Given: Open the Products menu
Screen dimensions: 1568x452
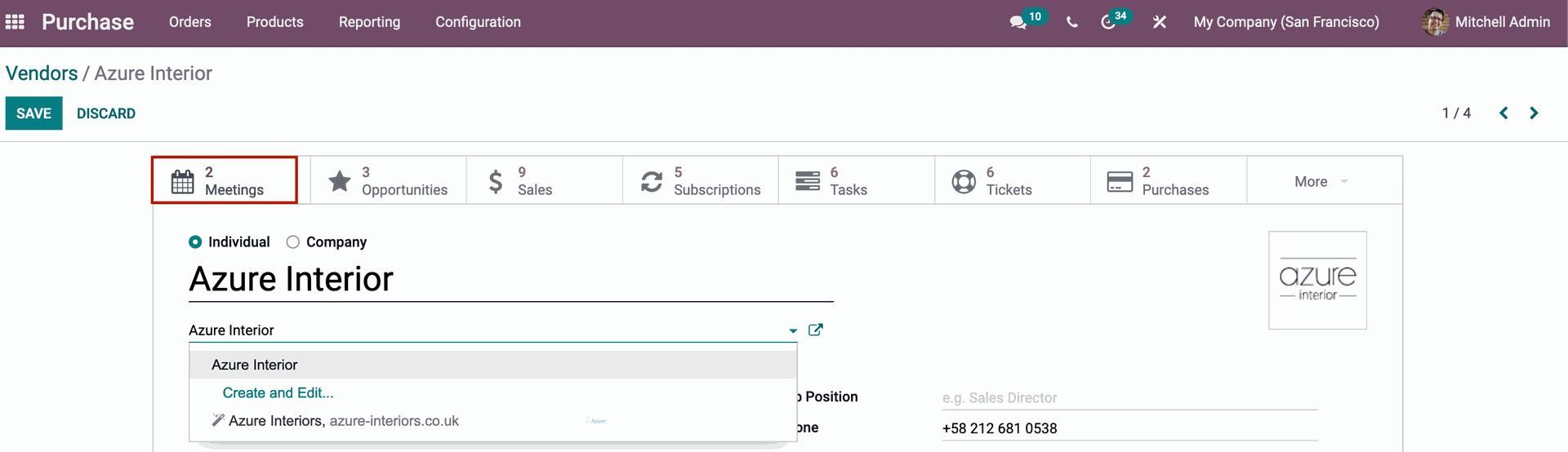Looking at the screenshot, I should pos(275,22).
